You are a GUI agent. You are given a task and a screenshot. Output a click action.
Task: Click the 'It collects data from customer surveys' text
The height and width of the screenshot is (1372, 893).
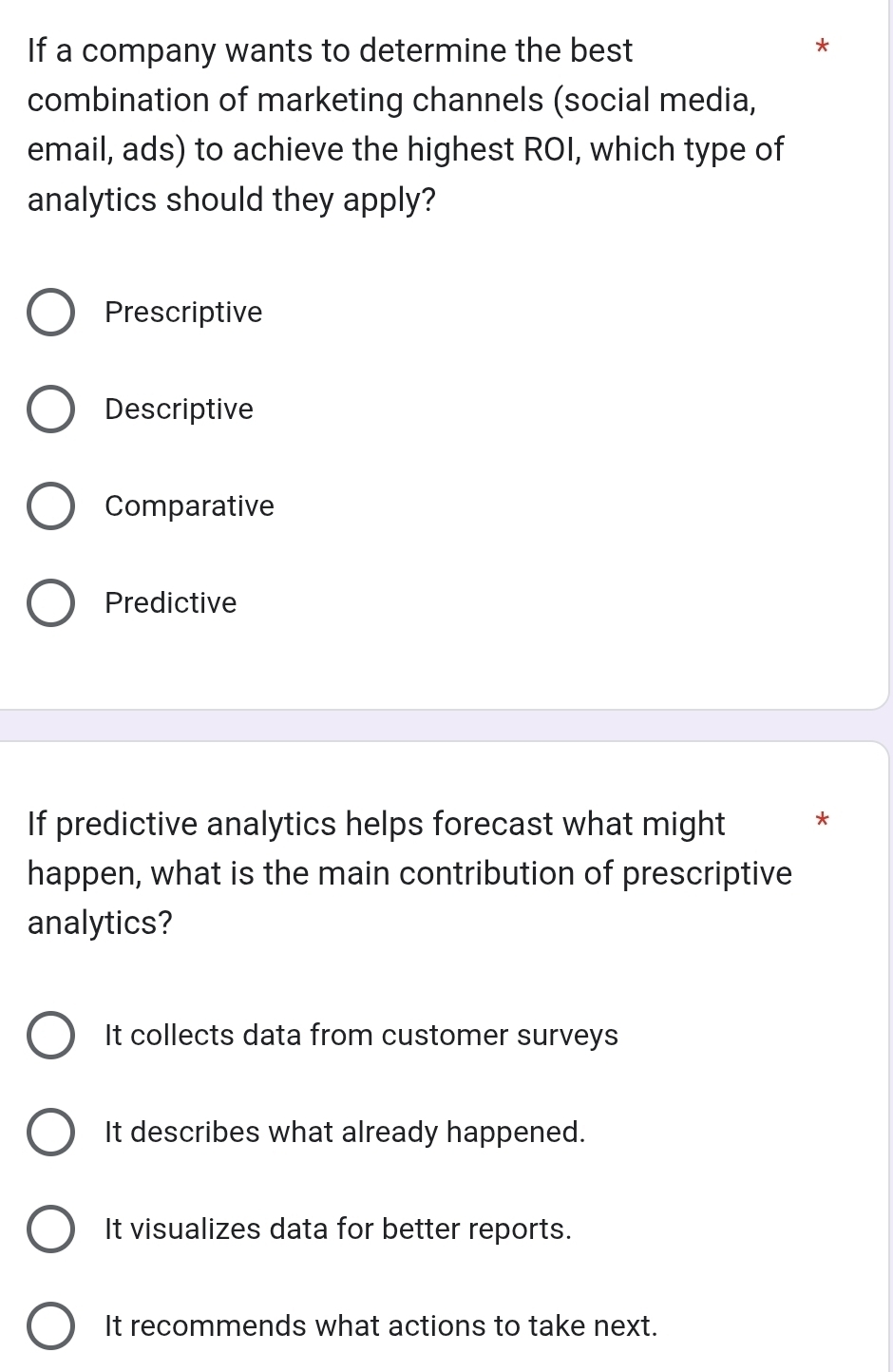point(361,1036)
